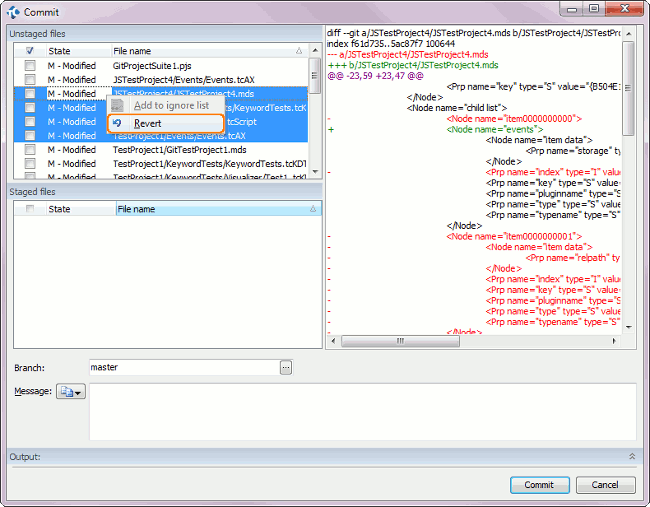
Task: Click scroll up arrow of unstaged files list
Action: pos(315,51)
